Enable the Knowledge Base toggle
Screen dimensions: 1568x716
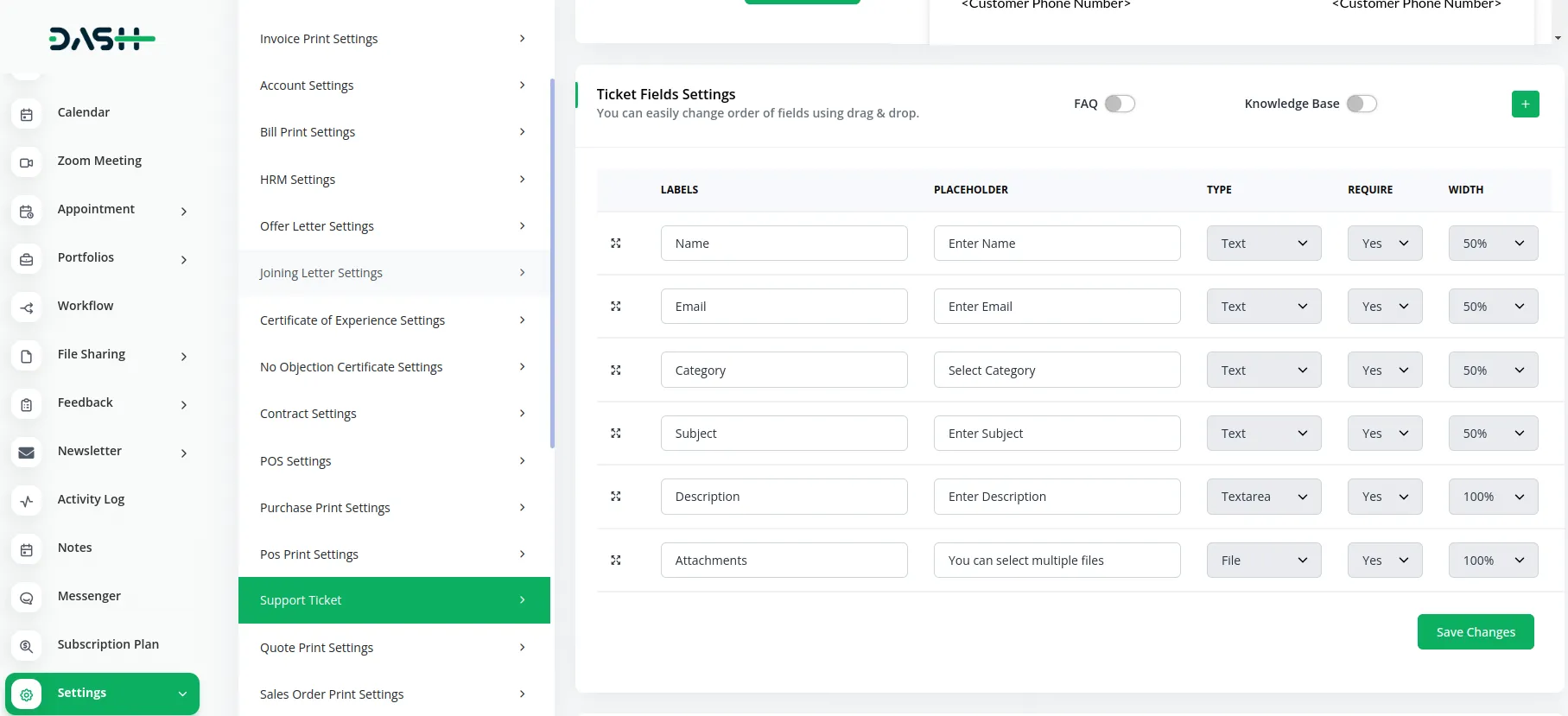click(x=1362, y=104)
